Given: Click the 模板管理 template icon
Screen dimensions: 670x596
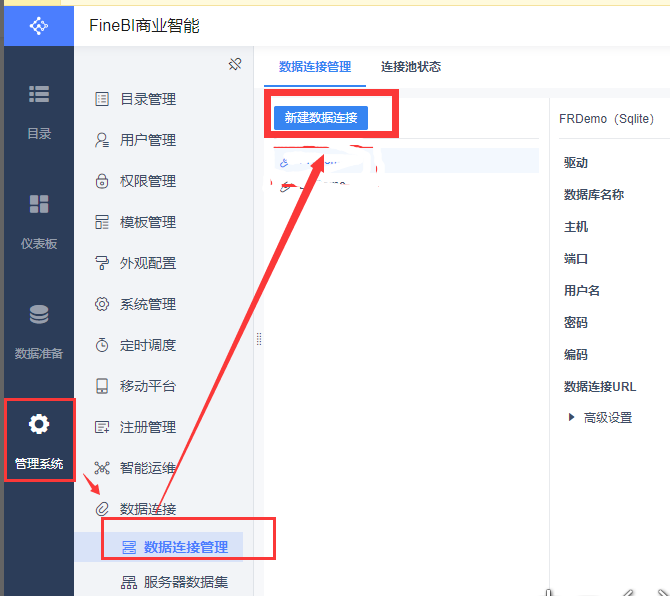Looking at the screenshot, I should click(102, 222).
